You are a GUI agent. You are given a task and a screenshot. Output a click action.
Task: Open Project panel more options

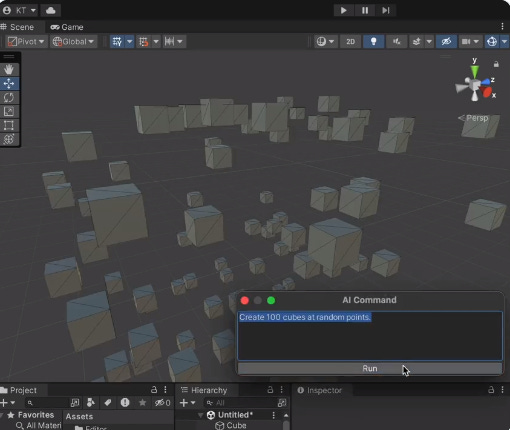click(165, 390)
